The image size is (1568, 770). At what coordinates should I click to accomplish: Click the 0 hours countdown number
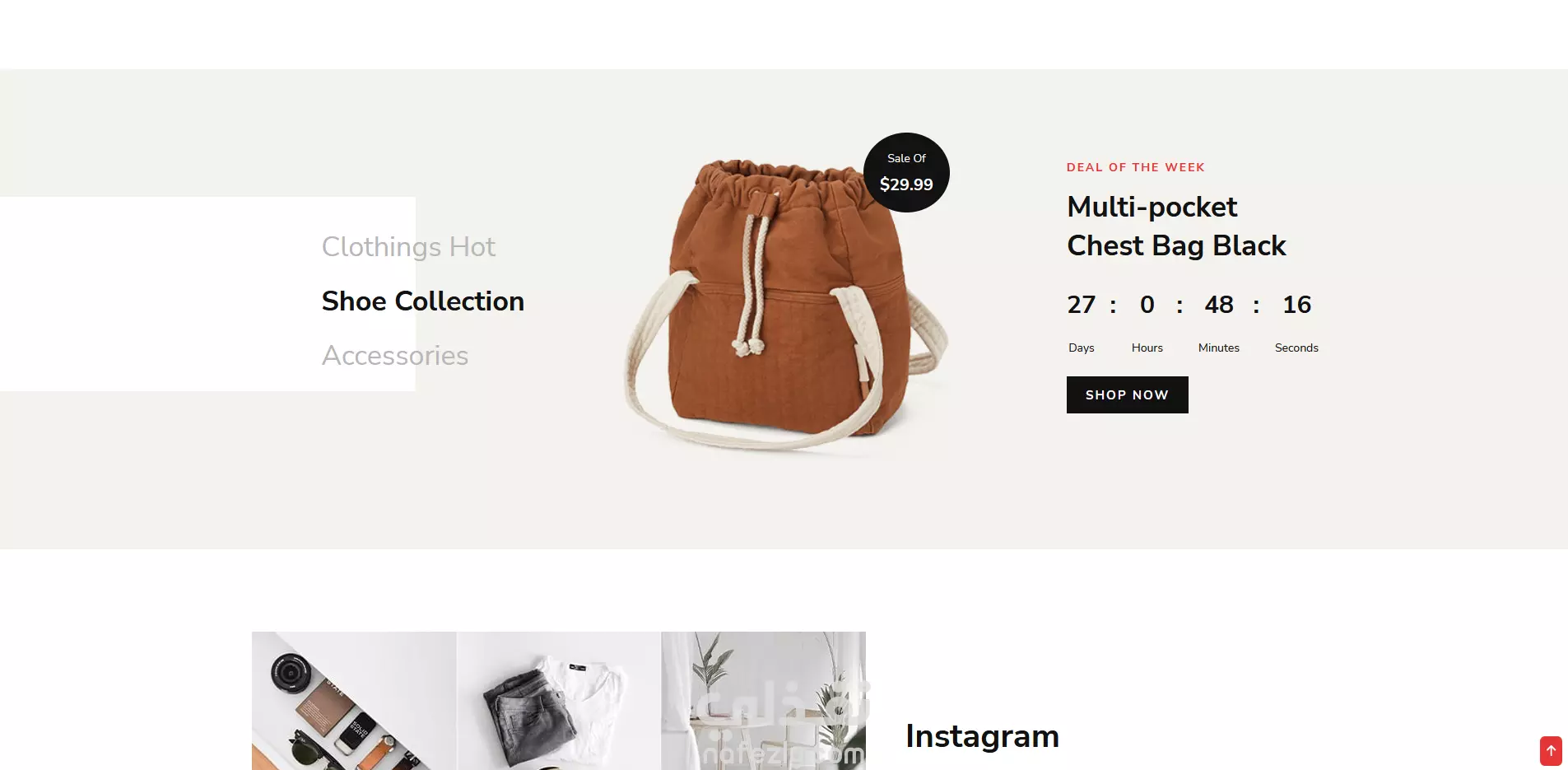pos(1147,305)
